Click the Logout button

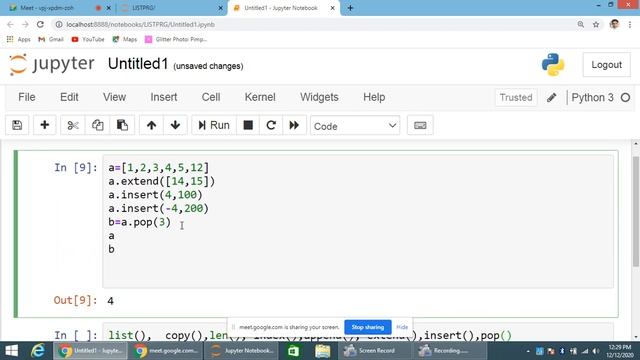tap(606, 65)
